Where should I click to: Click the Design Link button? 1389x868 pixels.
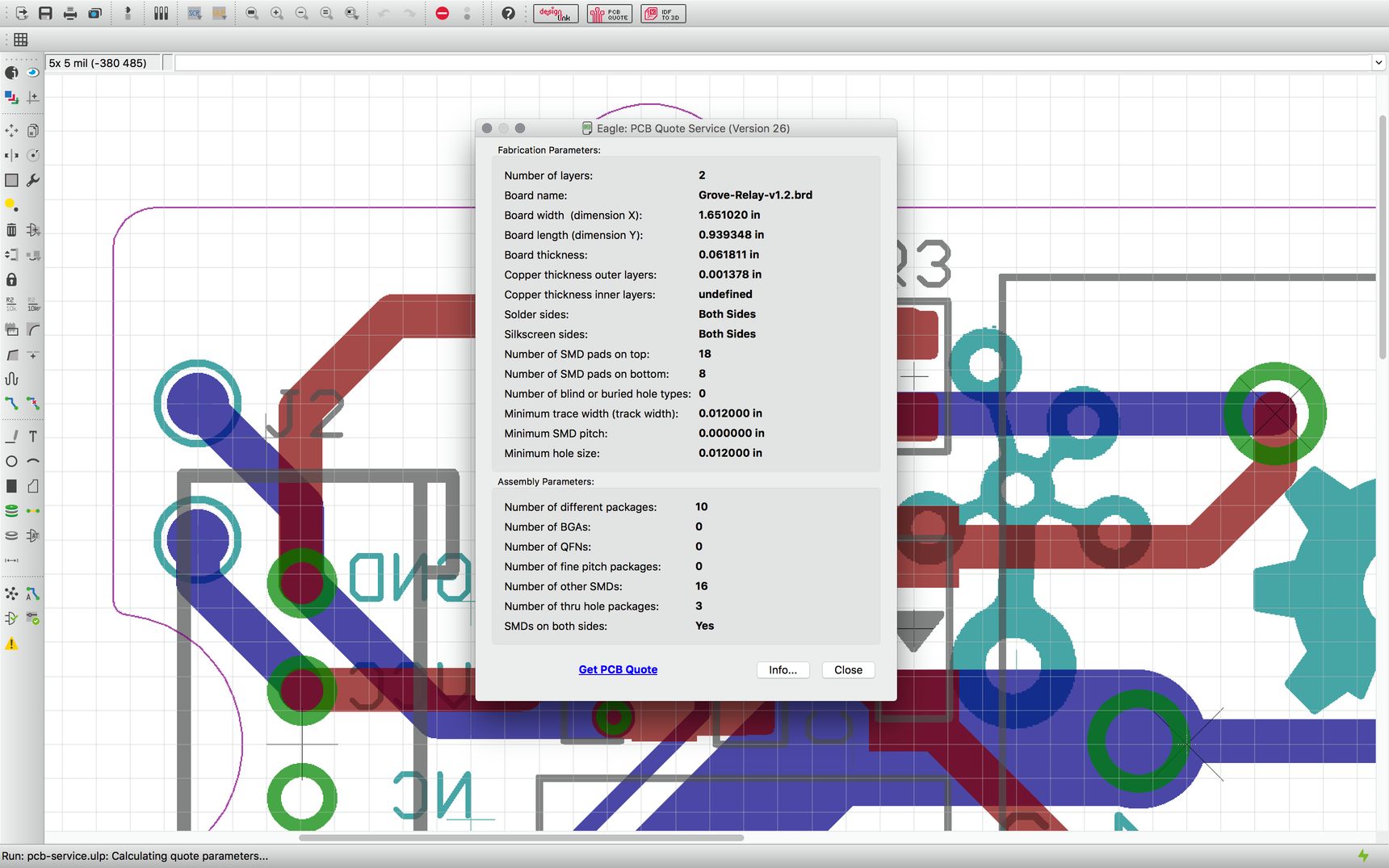pyautogui.click(x=556, y=14)
